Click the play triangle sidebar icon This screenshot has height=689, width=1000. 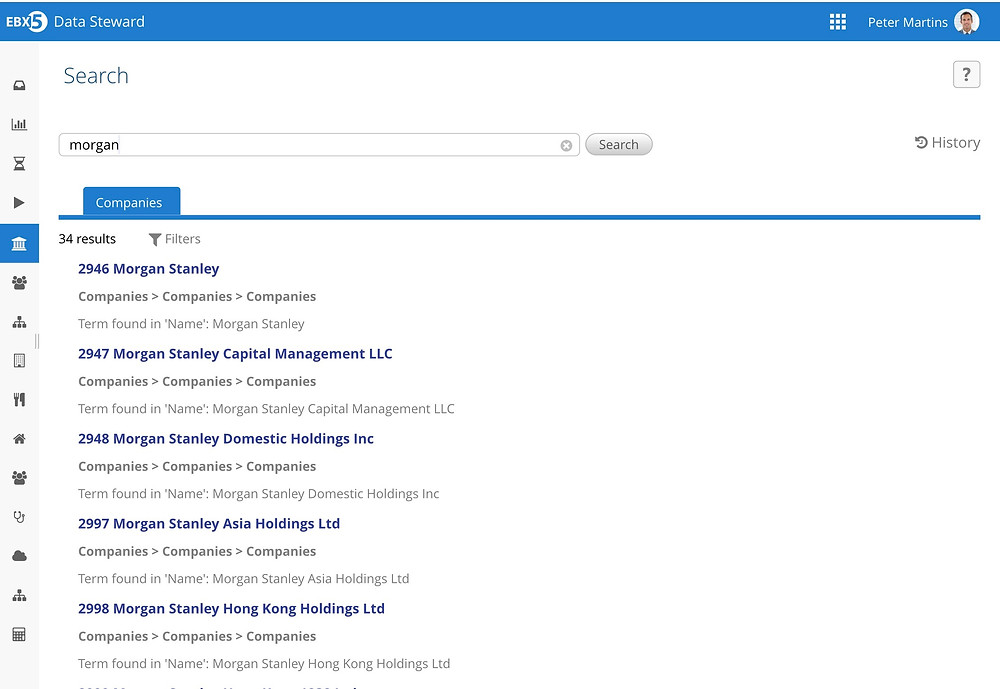(19, 203)
